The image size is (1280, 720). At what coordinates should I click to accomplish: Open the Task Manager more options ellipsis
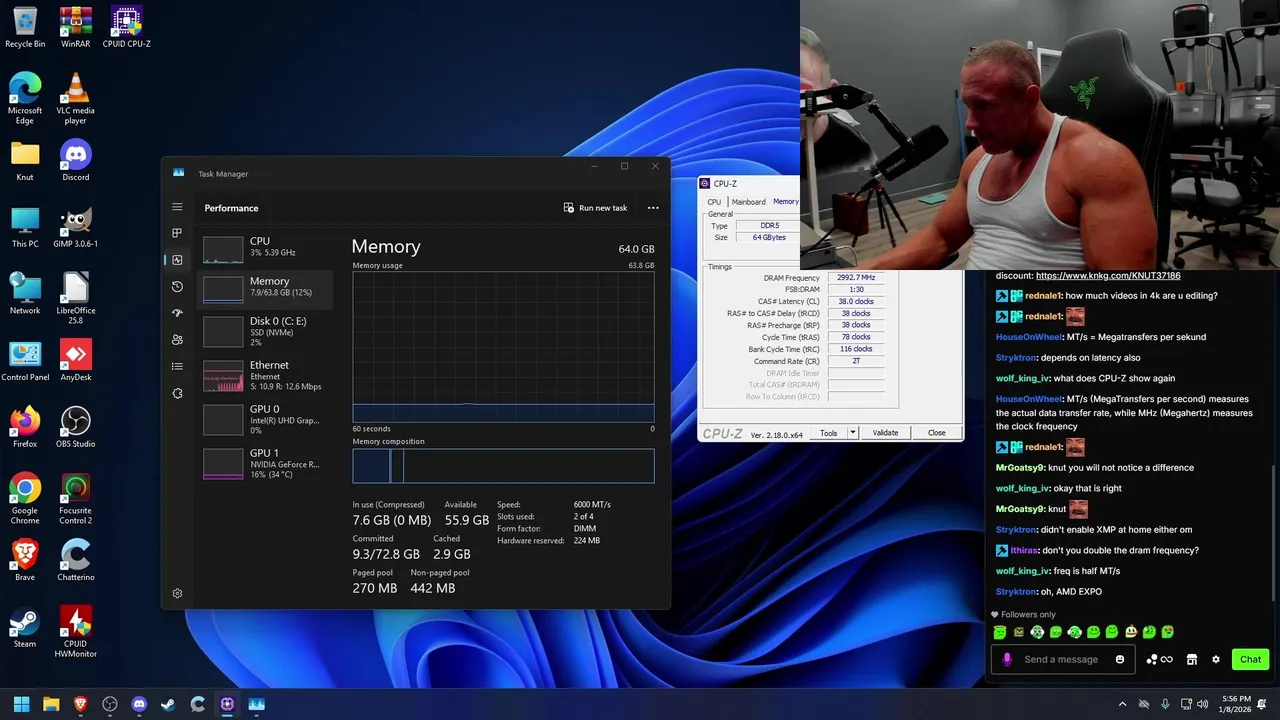point(653,208)
